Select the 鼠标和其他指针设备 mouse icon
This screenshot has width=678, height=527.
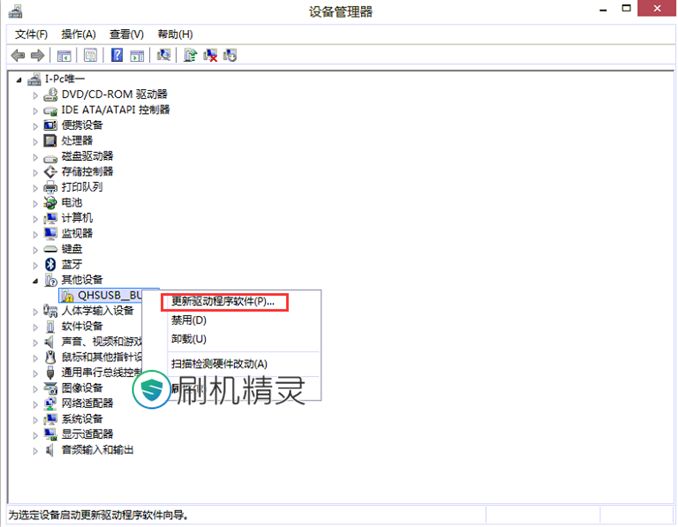pos(50,357)
